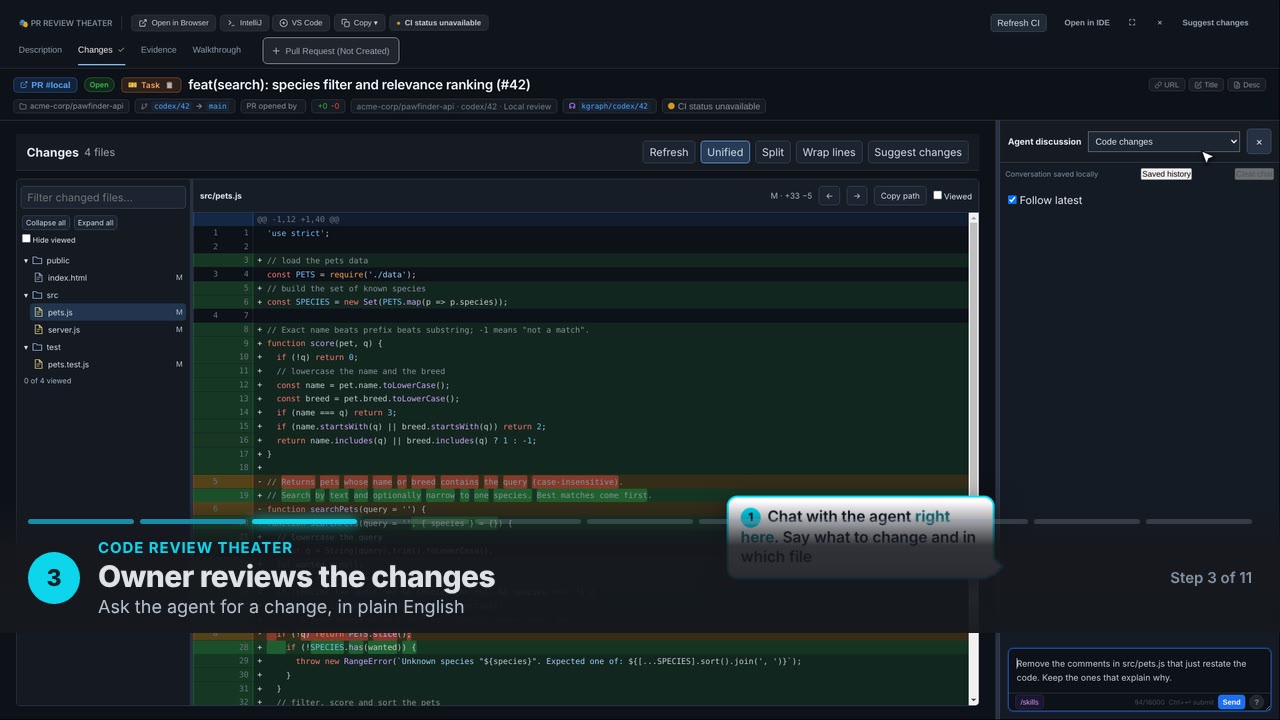The height and width of the screenshot is (720, 1280).
Task: Click the diff's vertical scrollbar
Action: click(974, 458)
